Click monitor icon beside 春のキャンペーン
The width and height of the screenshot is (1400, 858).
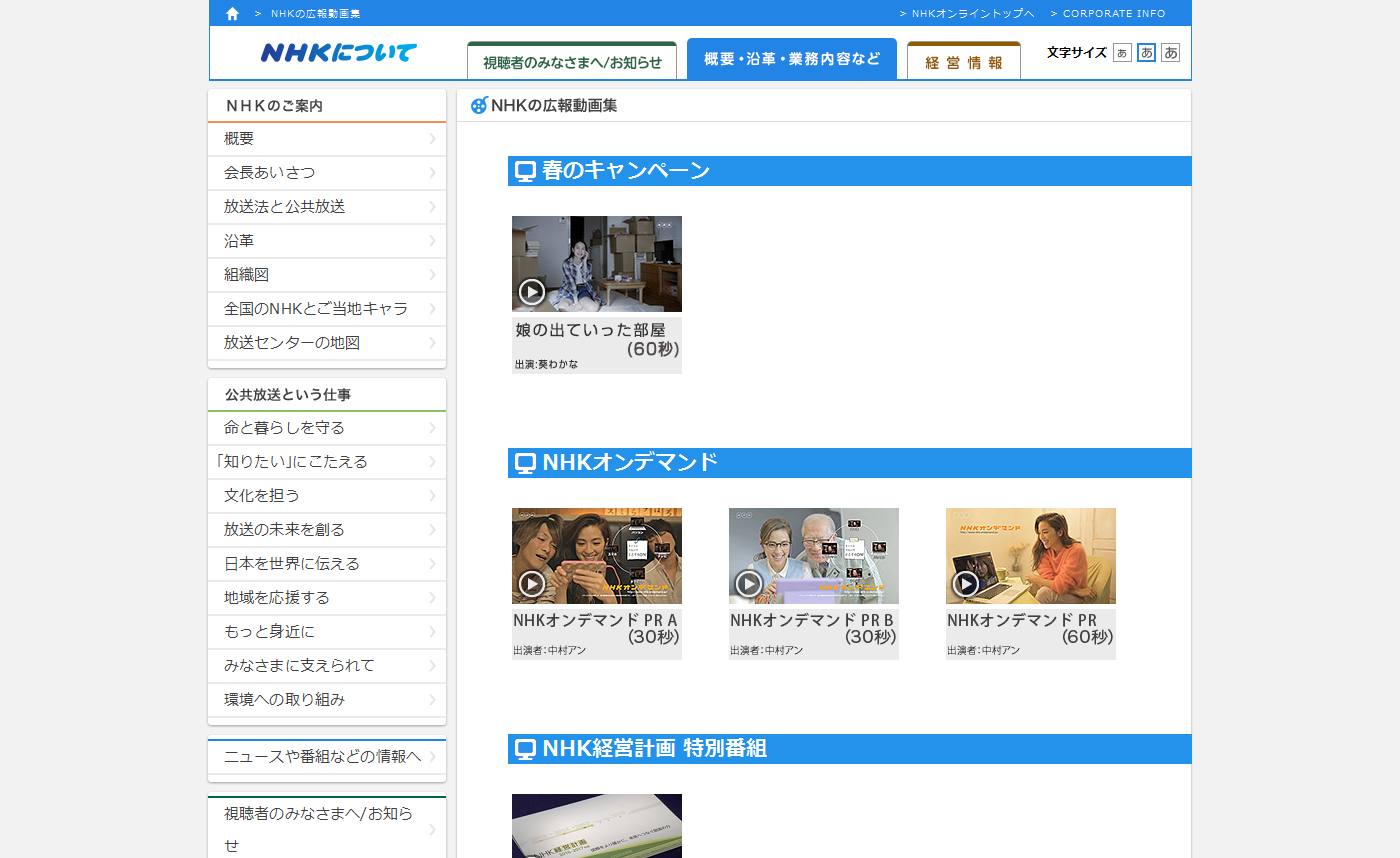525,171
